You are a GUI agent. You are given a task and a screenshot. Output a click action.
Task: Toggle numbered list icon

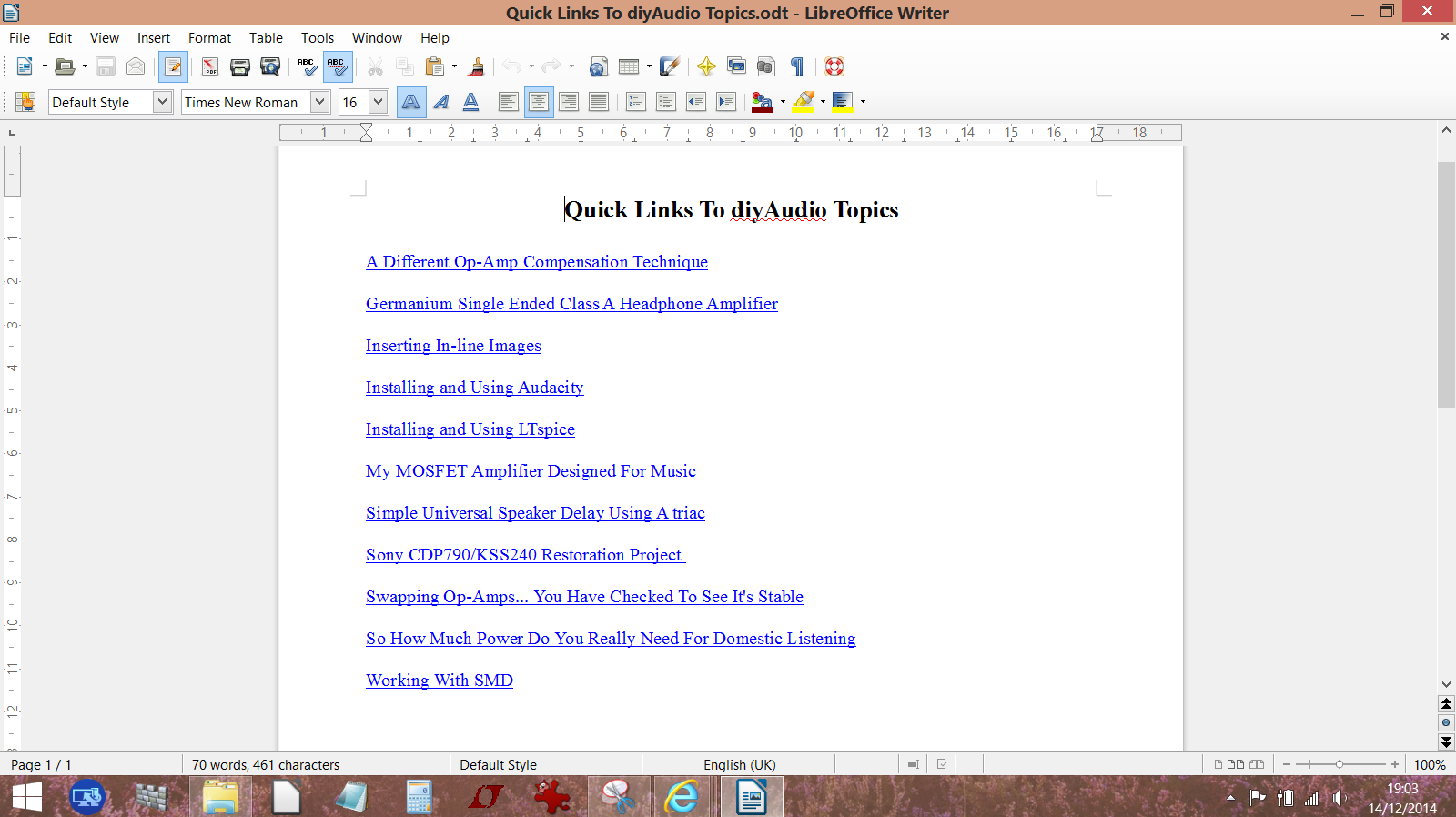point(636,102)
